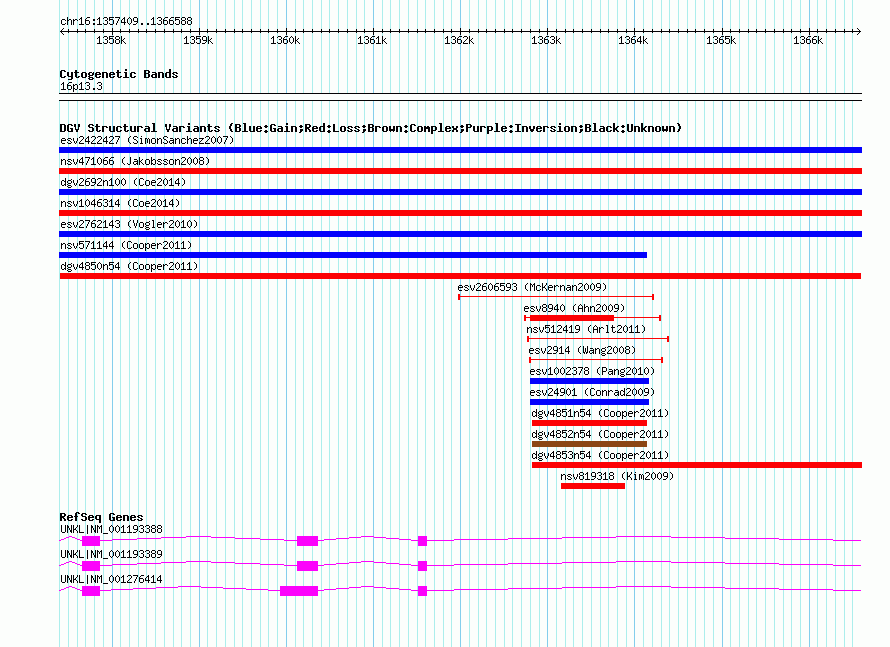The image size is (890, 647).
Task: Open the dgv4850n54 (Cooper2011) variant
Action: pyautogui.click(x=129, y=266)
